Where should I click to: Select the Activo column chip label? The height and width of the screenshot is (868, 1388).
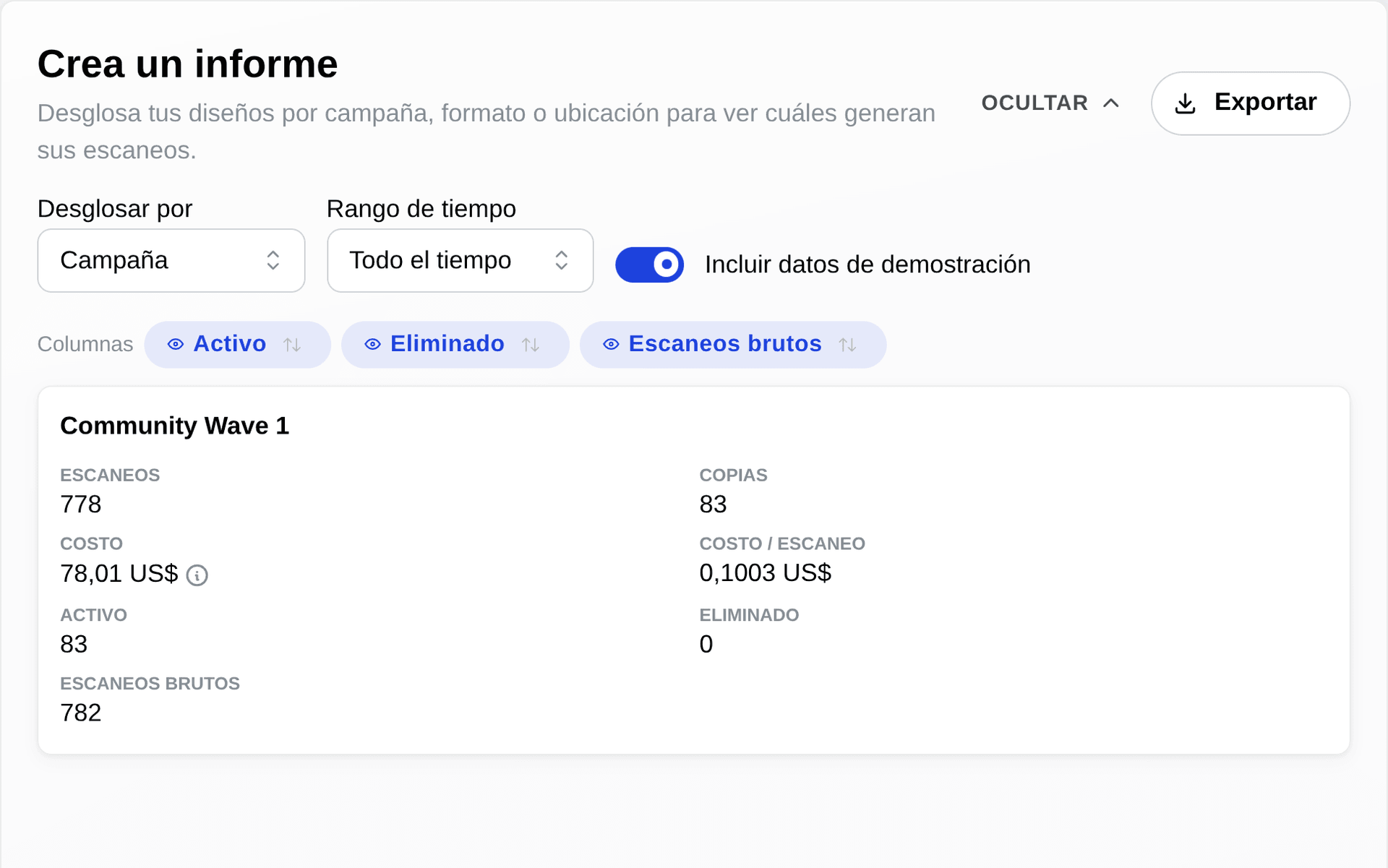230,343
